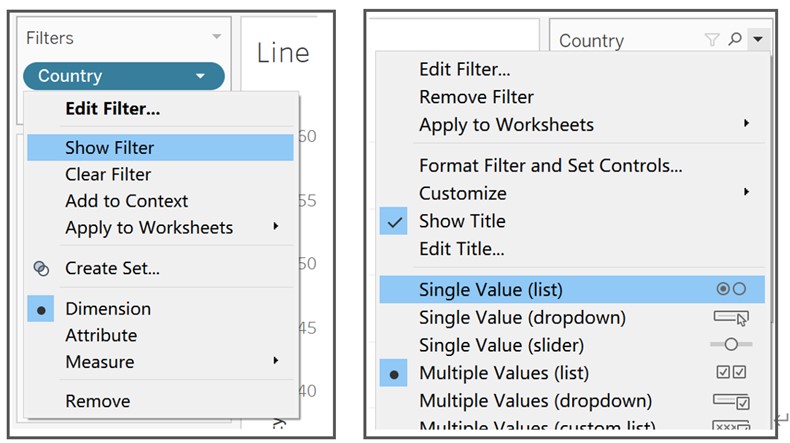The image size is (790, 443).
Task: Expand the Filters shelf dropdown arrow
Action: pyautogui.click(x=215, y=38)
